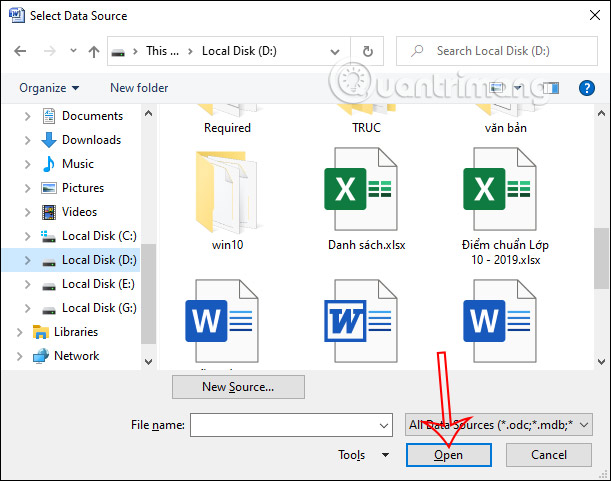The image size is (611, 481).
Task: Select the win10 folder icon
Action: 227,191
